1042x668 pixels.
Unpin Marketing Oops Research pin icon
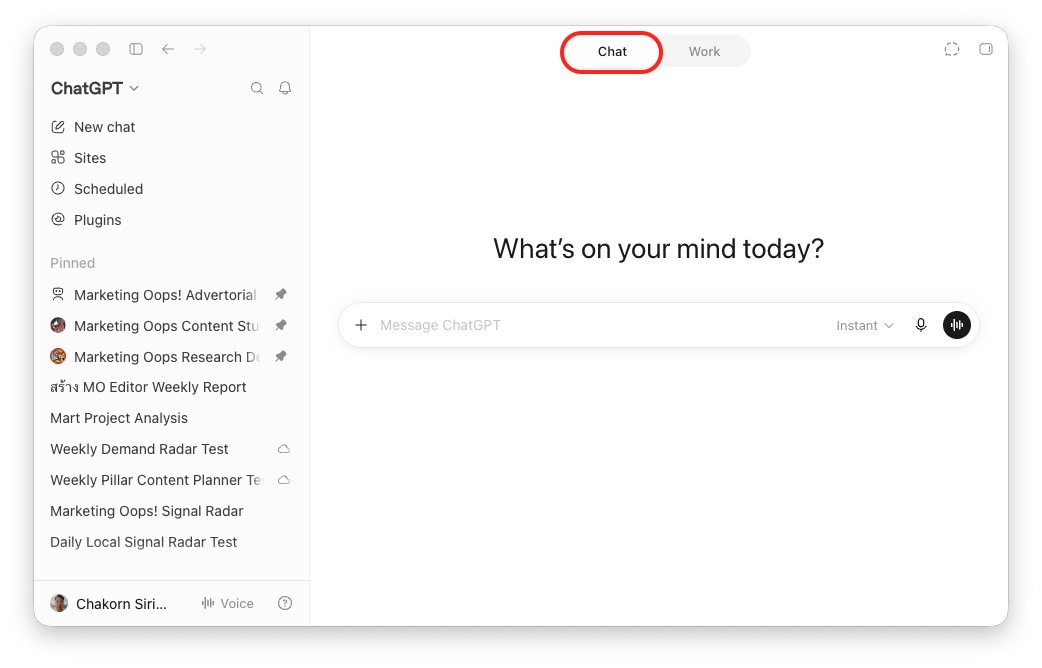(281, 357)
